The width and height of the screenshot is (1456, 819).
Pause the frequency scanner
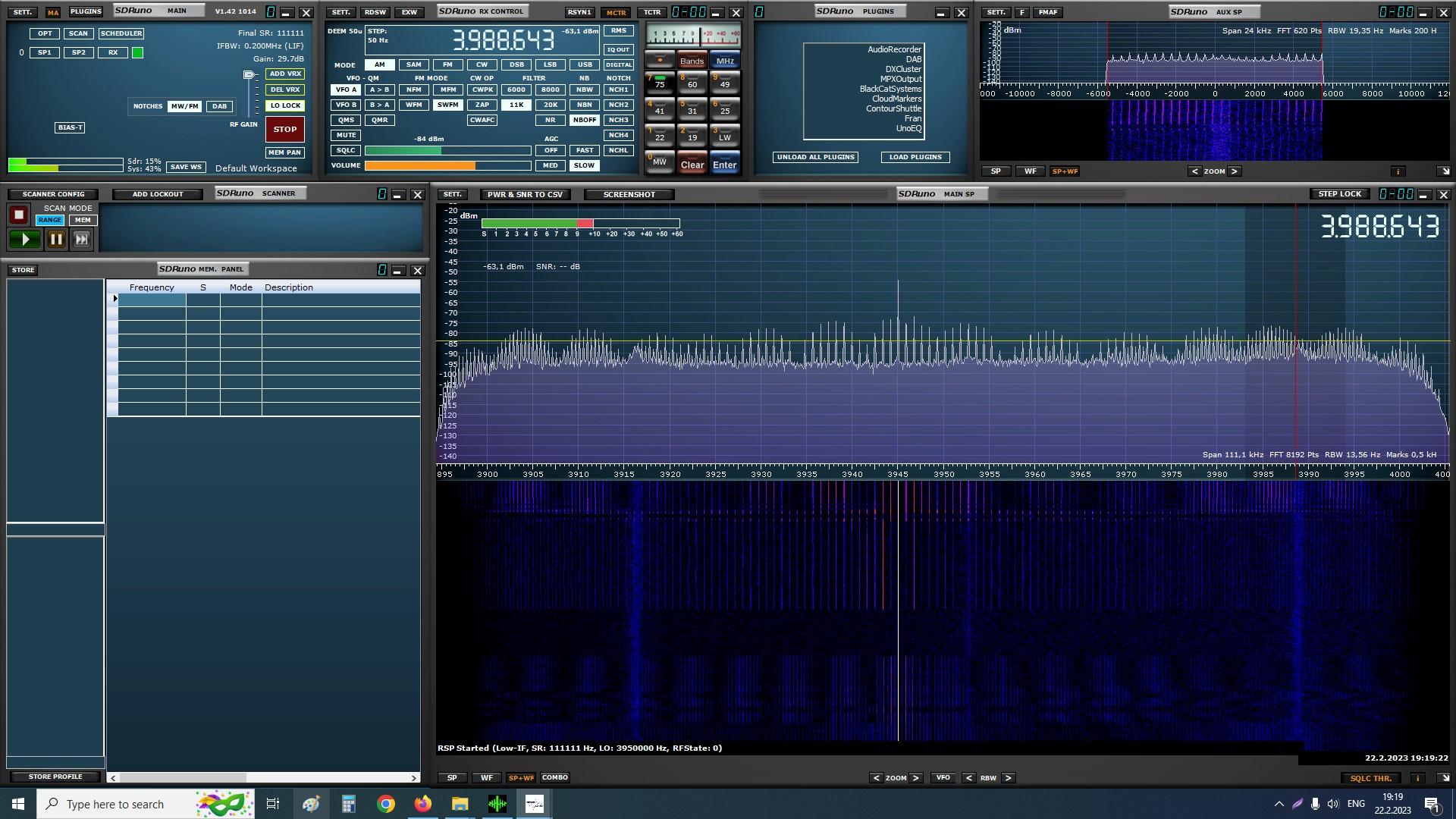(56, 240)
